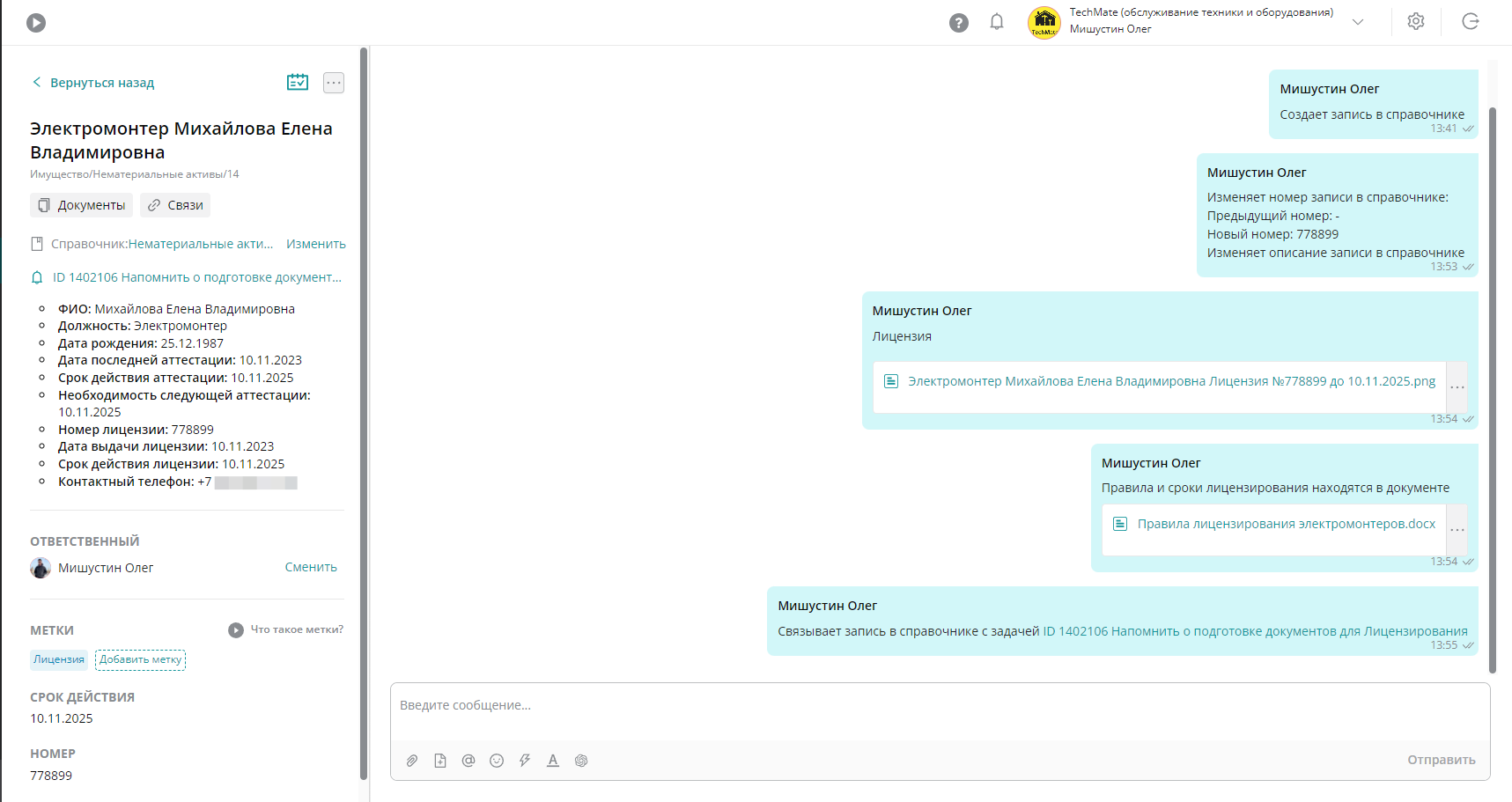Click the document icon before docx file

tap(1120, 524)
